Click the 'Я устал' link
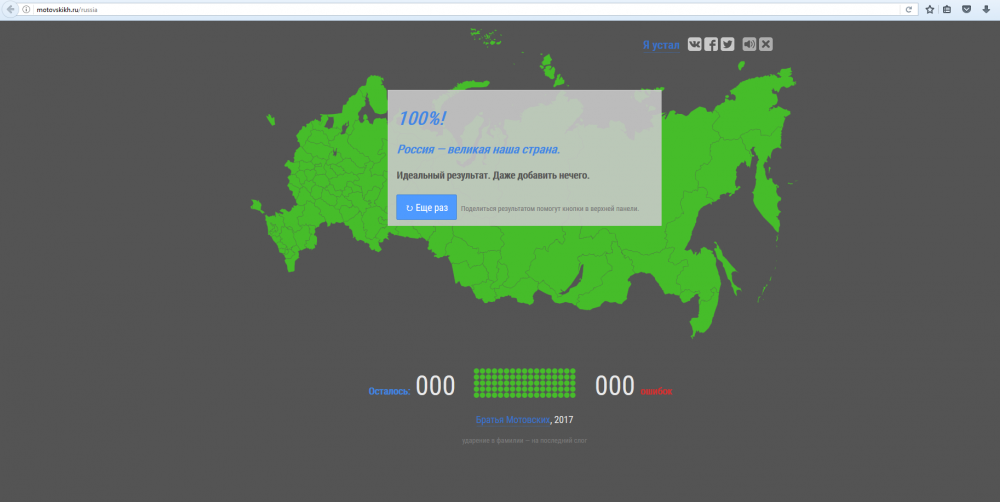1000x502 pixels. coord(661,45)
